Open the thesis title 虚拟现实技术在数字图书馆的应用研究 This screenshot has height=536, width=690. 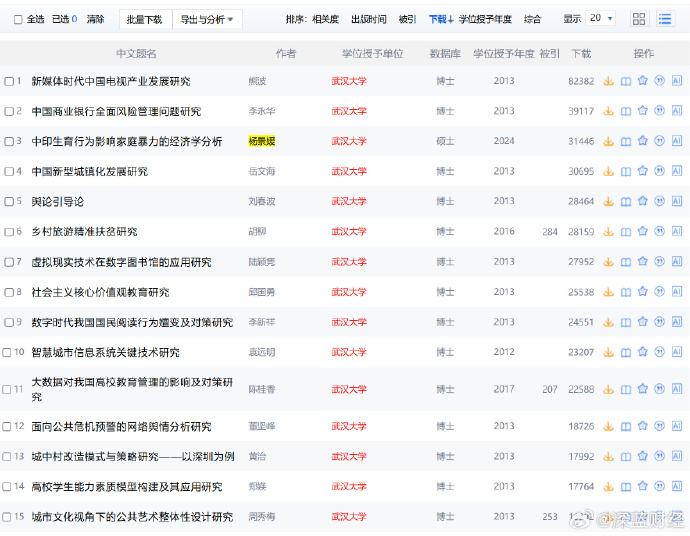click(x=121, y=262)
